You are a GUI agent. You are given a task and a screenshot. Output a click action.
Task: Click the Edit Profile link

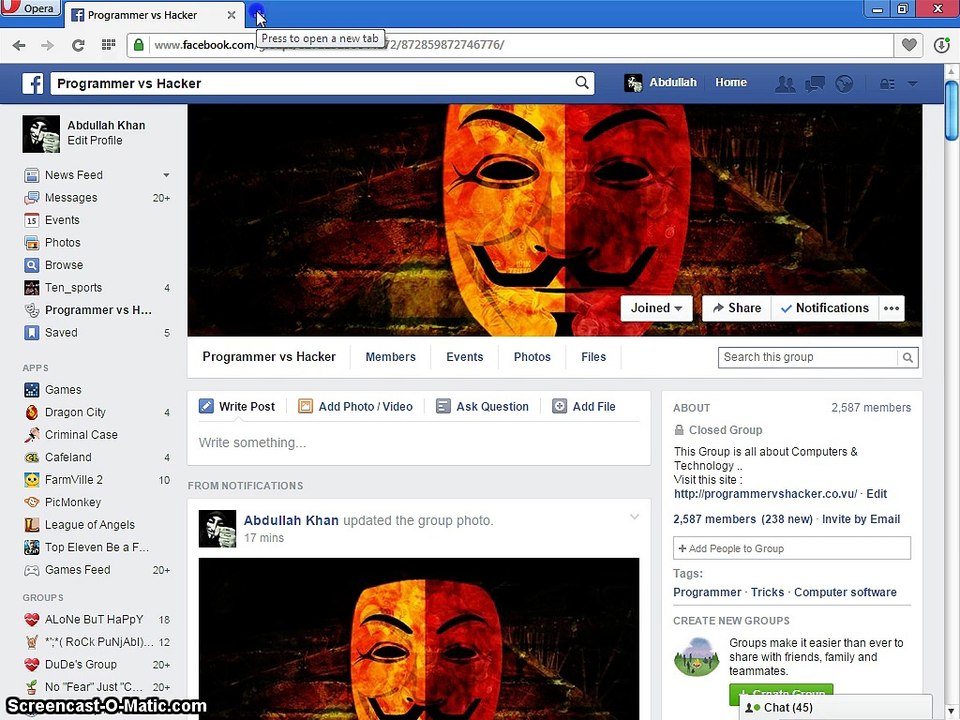click(x=95, y=140)
